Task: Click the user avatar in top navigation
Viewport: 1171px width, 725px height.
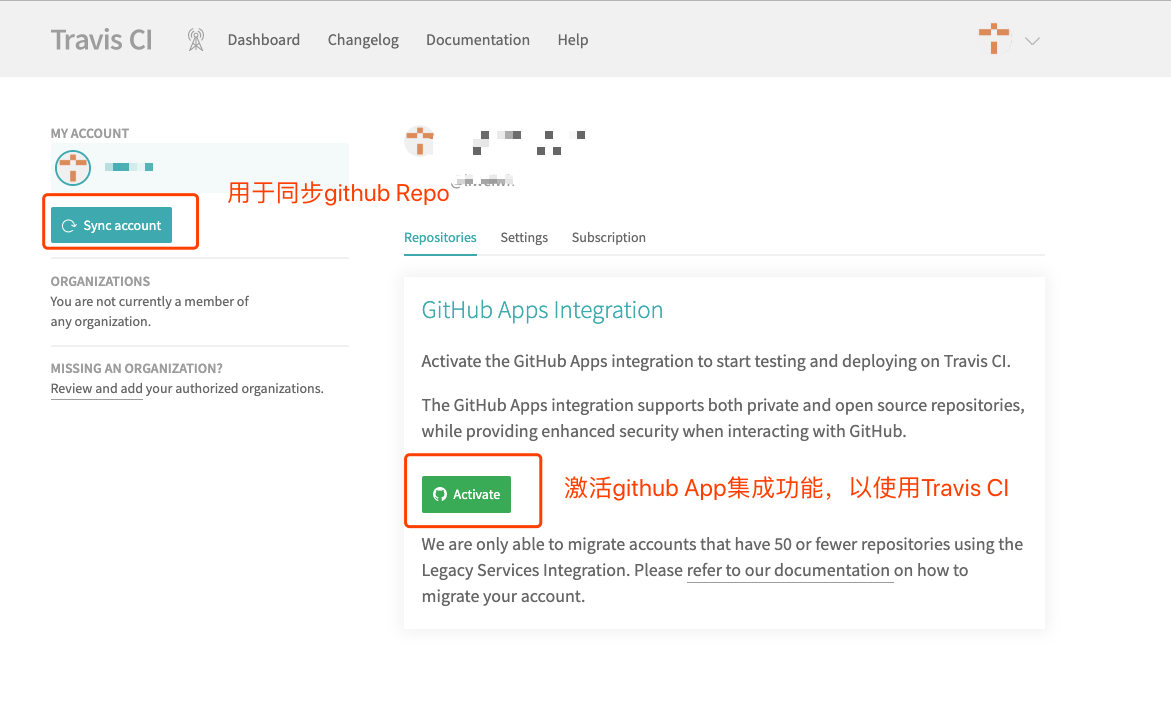Action: click(x=994, y=40)
